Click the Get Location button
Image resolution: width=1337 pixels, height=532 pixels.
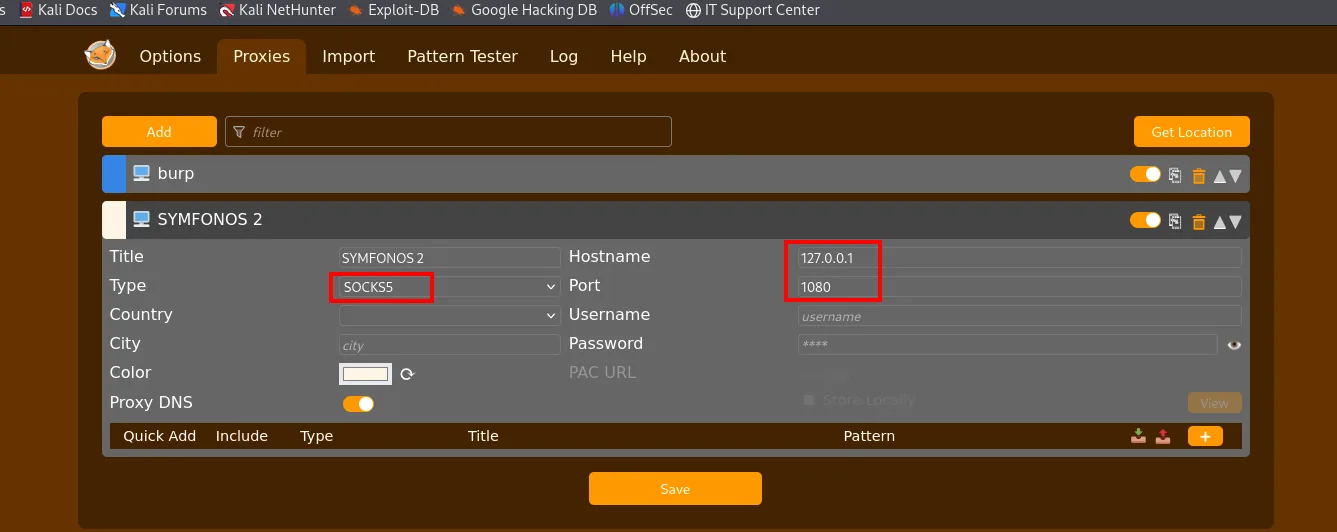tap(1191, 132)
